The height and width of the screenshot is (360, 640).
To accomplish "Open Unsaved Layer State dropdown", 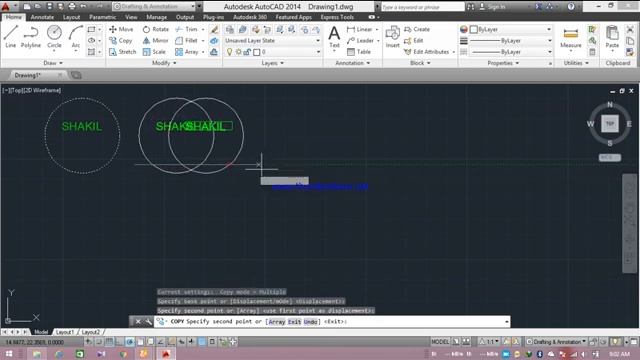I will pos(272,40).
